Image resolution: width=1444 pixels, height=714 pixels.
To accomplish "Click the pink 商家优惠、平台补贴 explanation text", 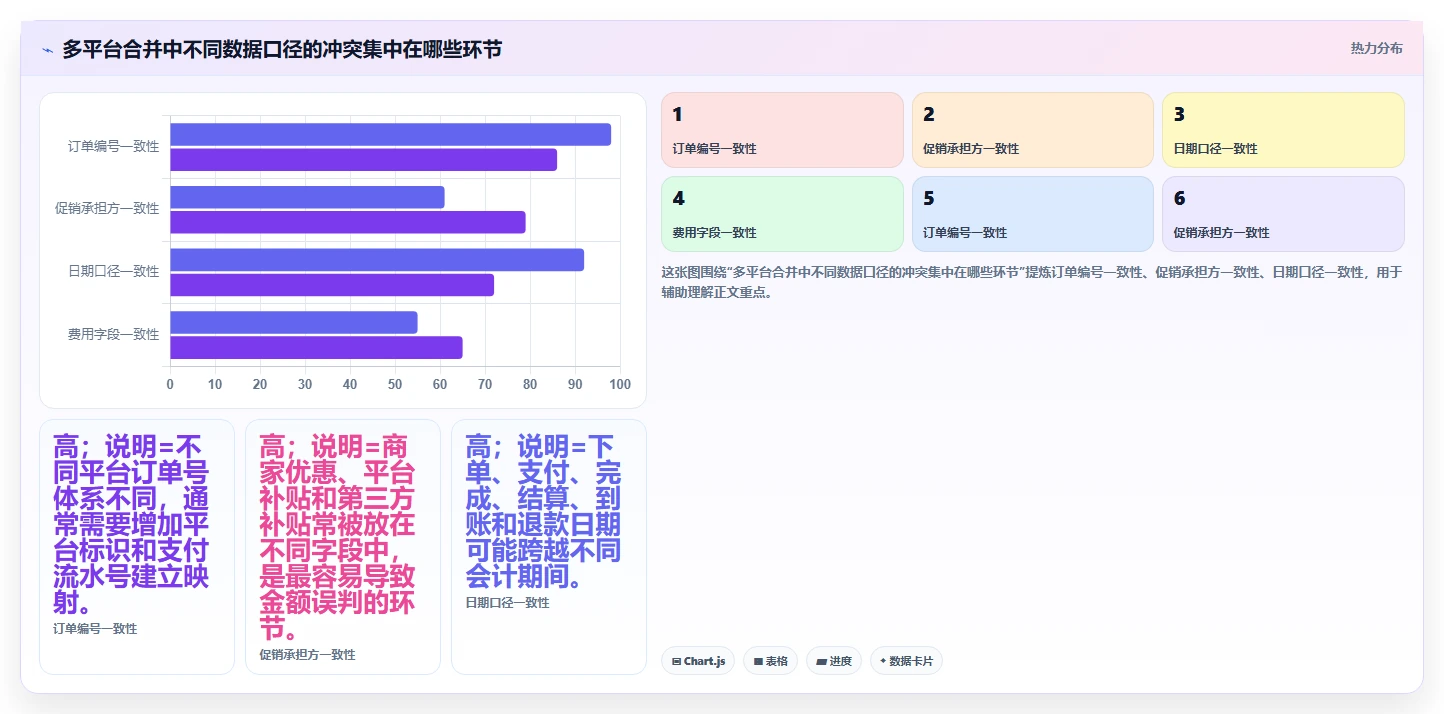I will coord(337,538).
